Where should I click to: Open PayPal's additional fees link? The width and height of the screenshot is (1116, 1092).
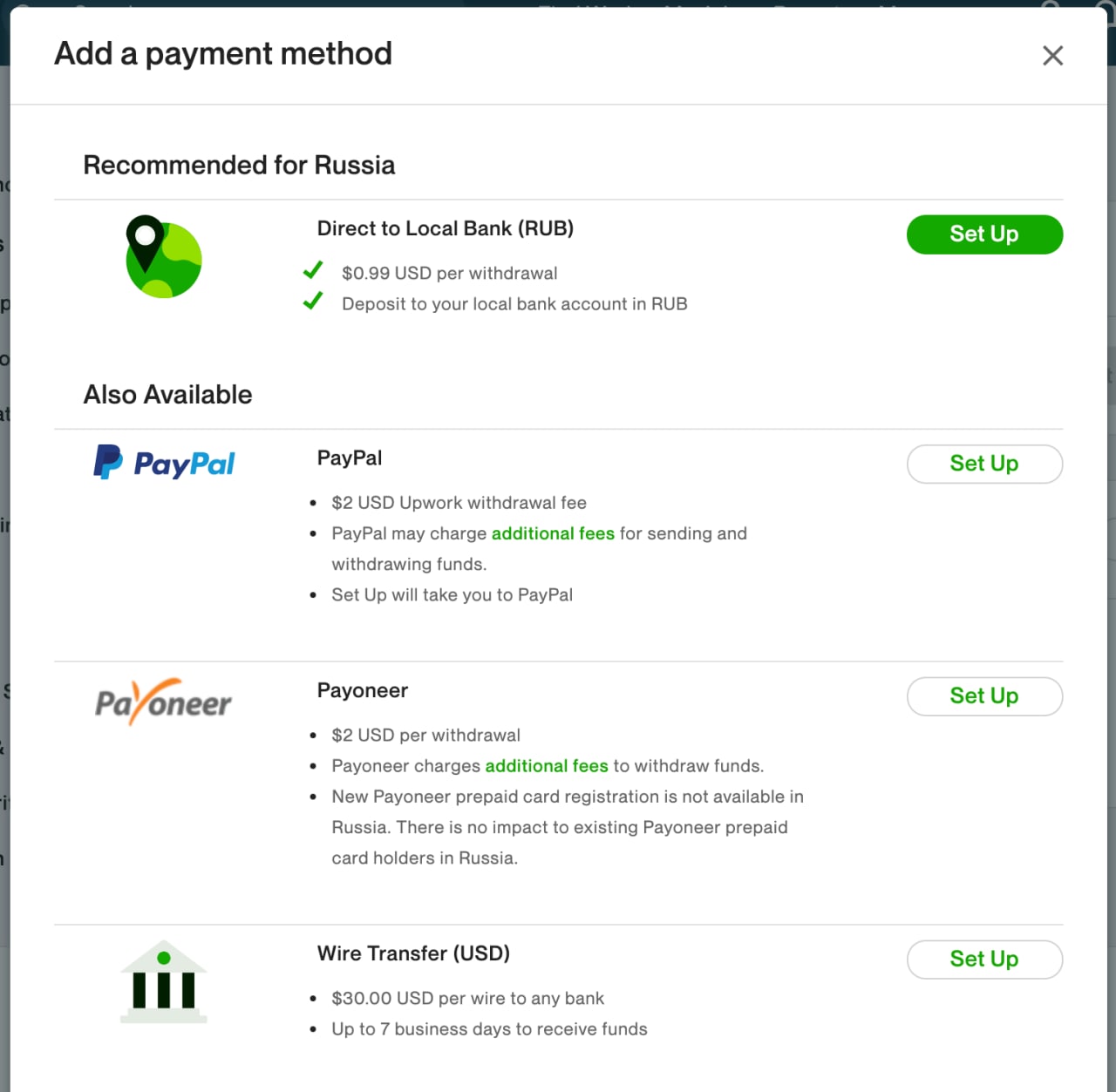[553, 533]
